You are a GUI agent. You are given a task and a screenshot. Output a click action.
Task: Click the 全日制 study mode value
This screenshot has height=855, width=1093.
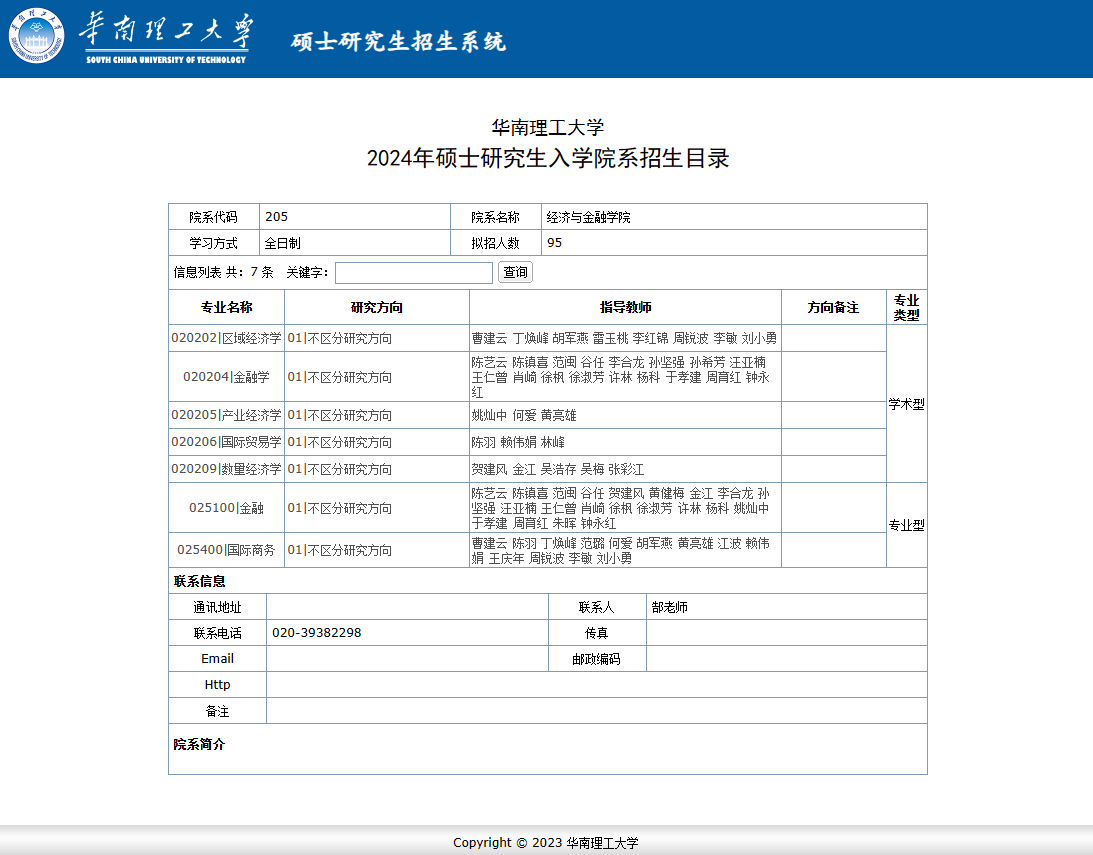282,243
